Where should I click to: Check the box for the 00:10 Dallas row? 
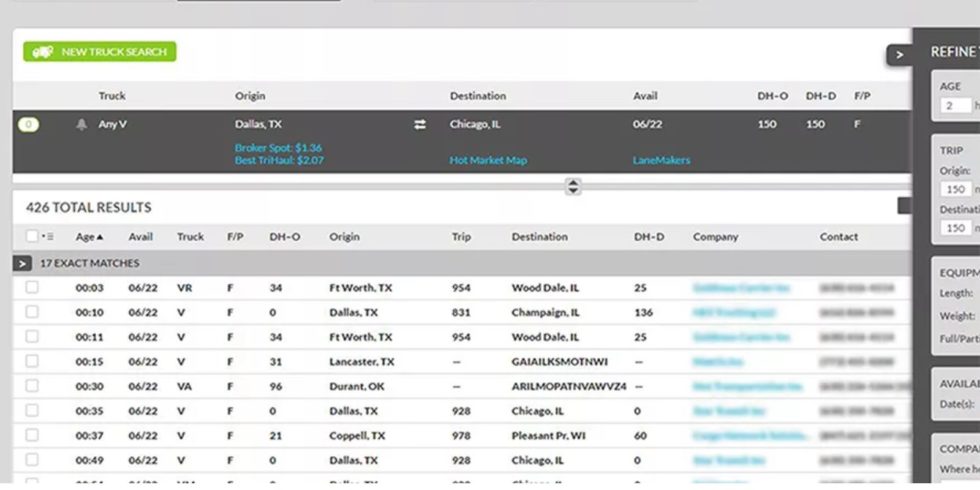32,312
